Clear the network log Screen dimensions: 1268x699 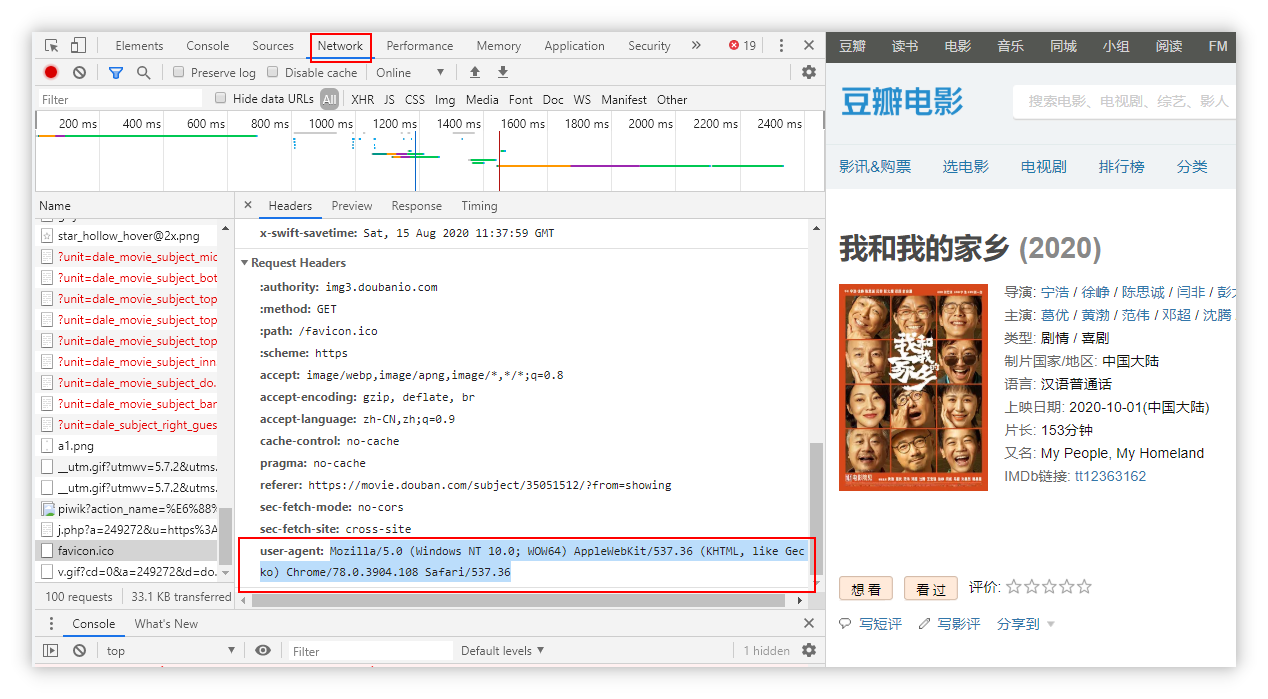[x=79, y=73]
